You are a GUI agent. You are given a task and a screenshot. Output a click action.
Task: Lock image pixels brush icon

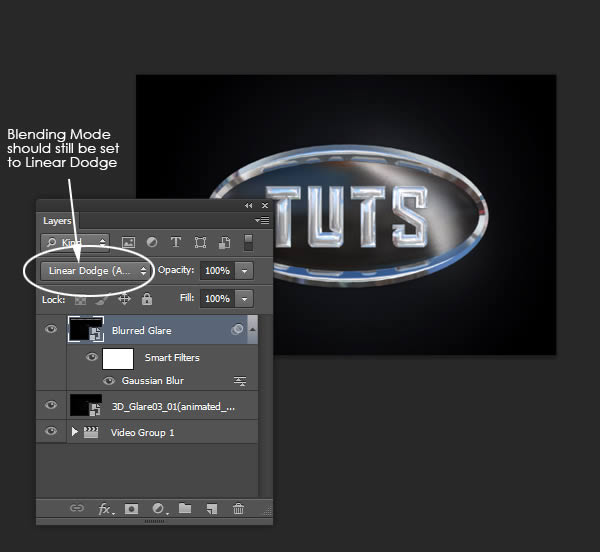102,300
